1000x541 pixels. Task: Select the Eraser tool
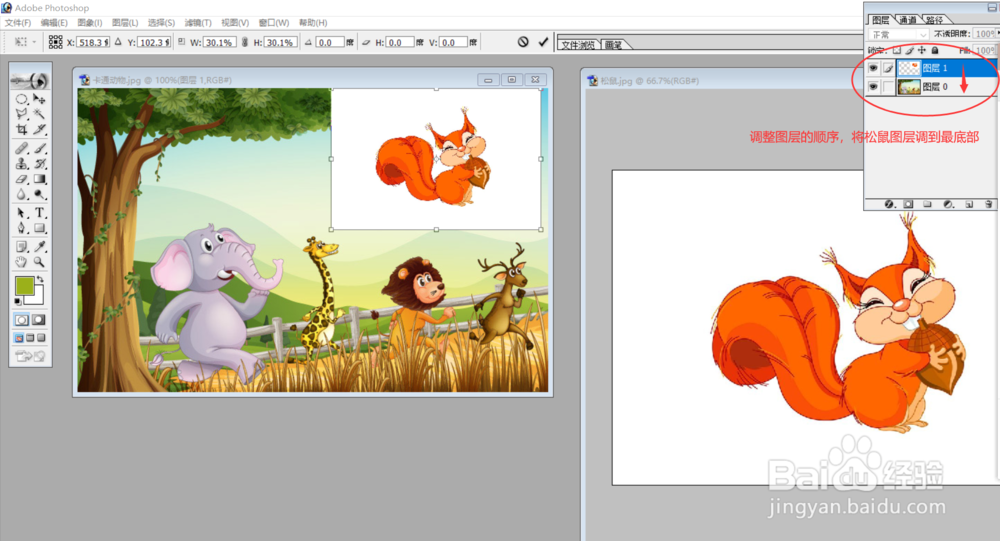click(x=22, y=179)
